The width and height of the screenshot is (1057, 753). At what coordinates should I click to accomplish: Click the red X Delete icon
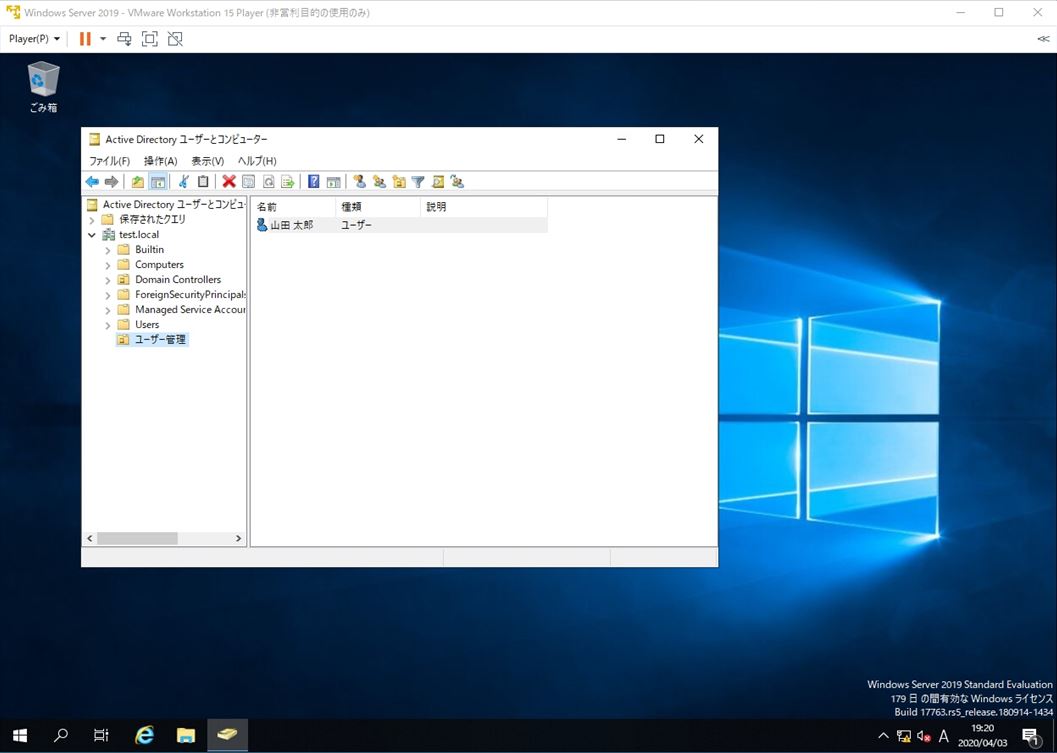coord(229,181)
